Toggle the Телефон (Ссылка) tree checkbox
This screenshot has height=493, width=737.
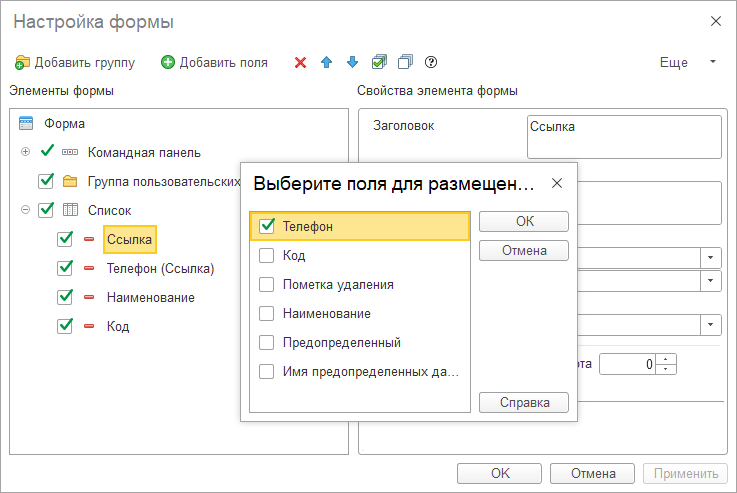(65, 269)
